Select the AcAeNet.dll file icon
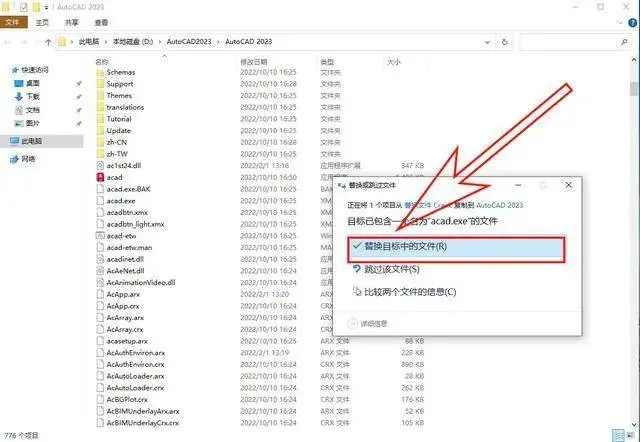The width and height of the screenshot is (640, 442). 100,271
